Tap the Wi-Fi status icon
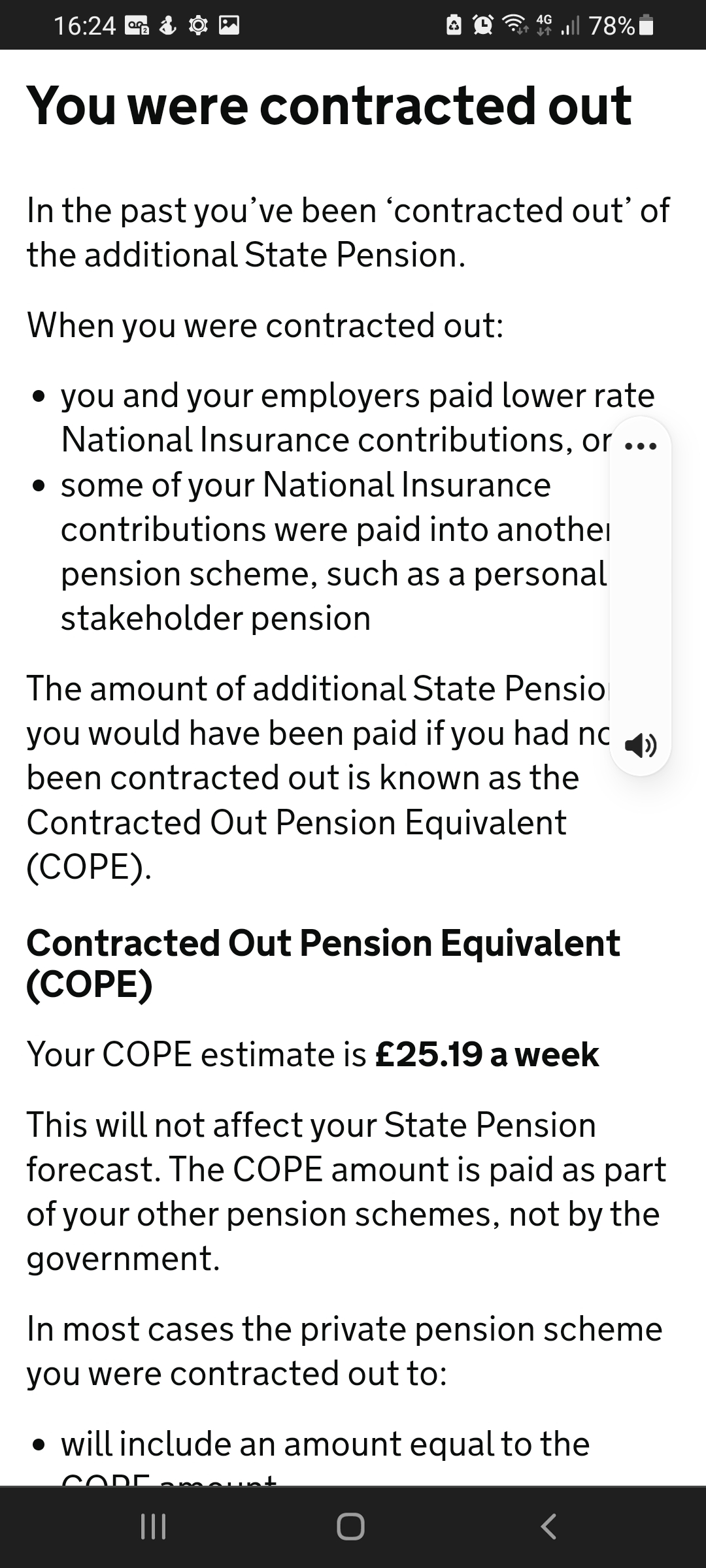Screen dimensions: 706x1568 coord(515,25)
